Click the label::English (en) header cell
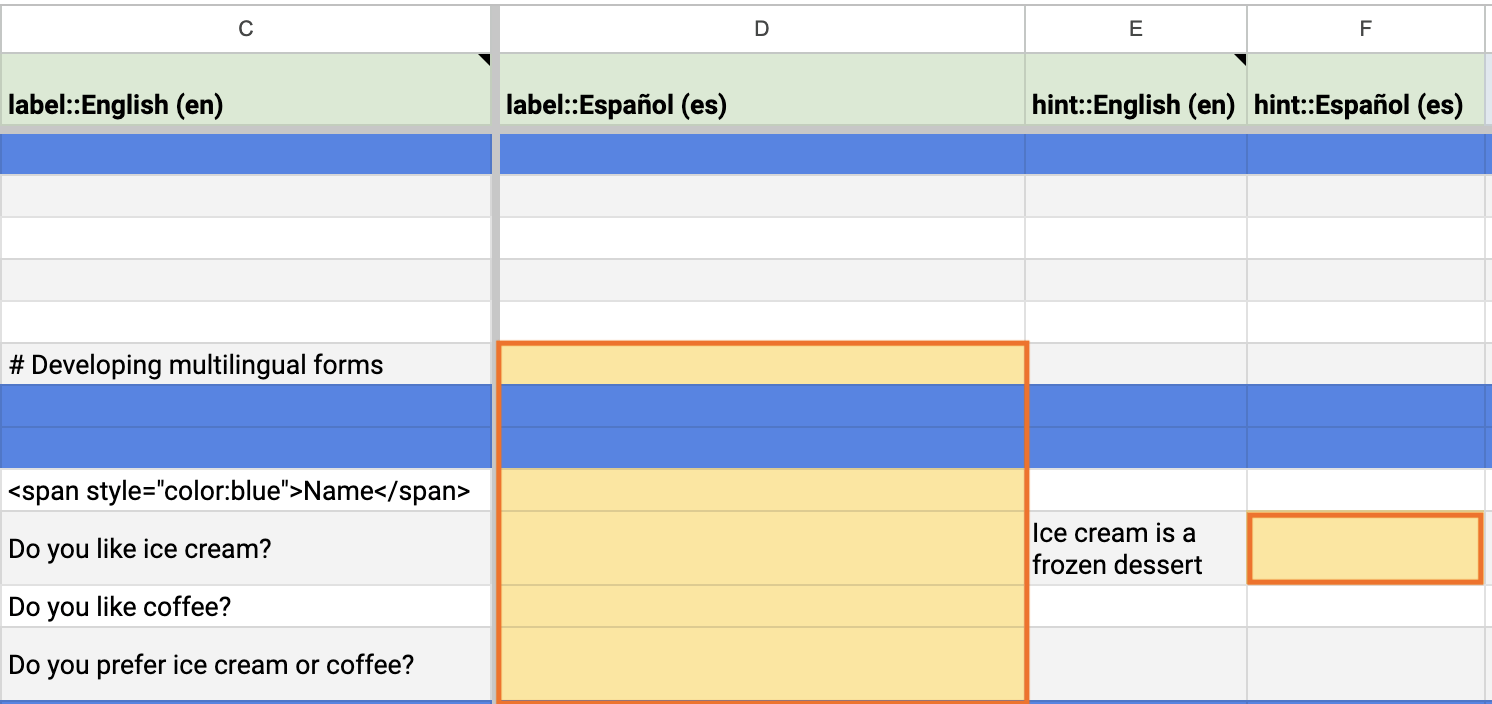 [x=246, y=90]
